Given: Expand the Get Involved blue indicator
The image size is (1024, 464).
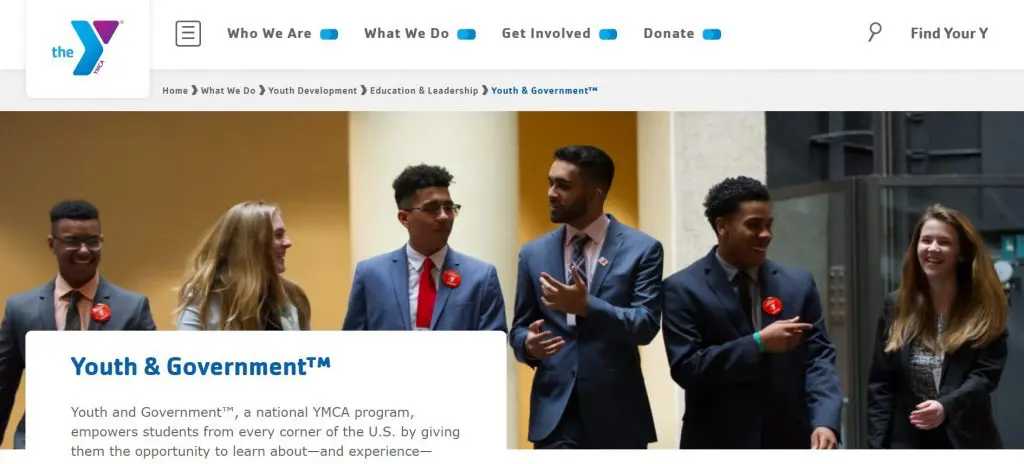Looking at the screenshot, I should [608, 35].
